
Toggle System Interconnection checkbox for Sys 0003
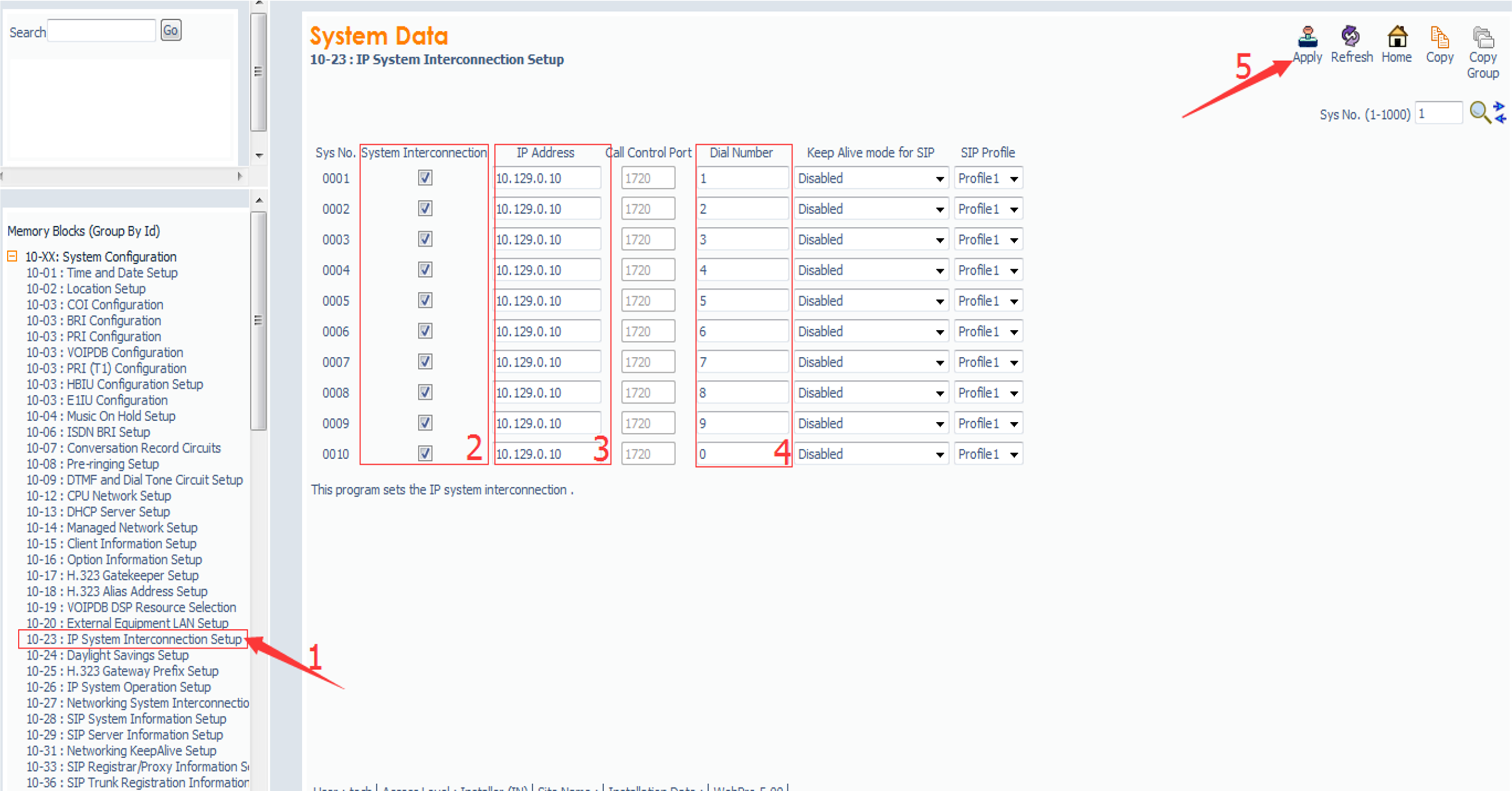(425, 238)
